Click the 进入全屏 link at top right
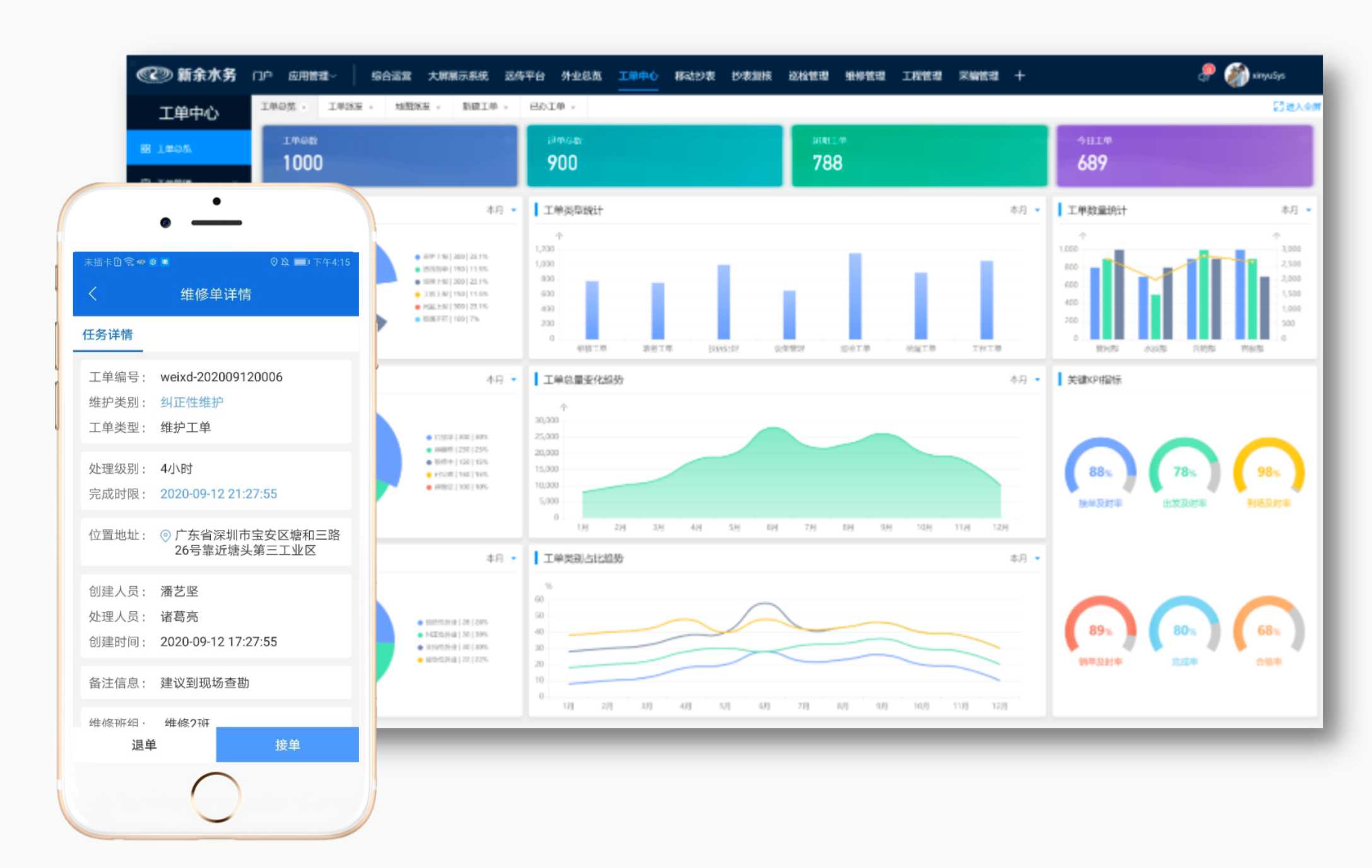The height and width of the screenshot is (868, 1372). [1296, 107]
